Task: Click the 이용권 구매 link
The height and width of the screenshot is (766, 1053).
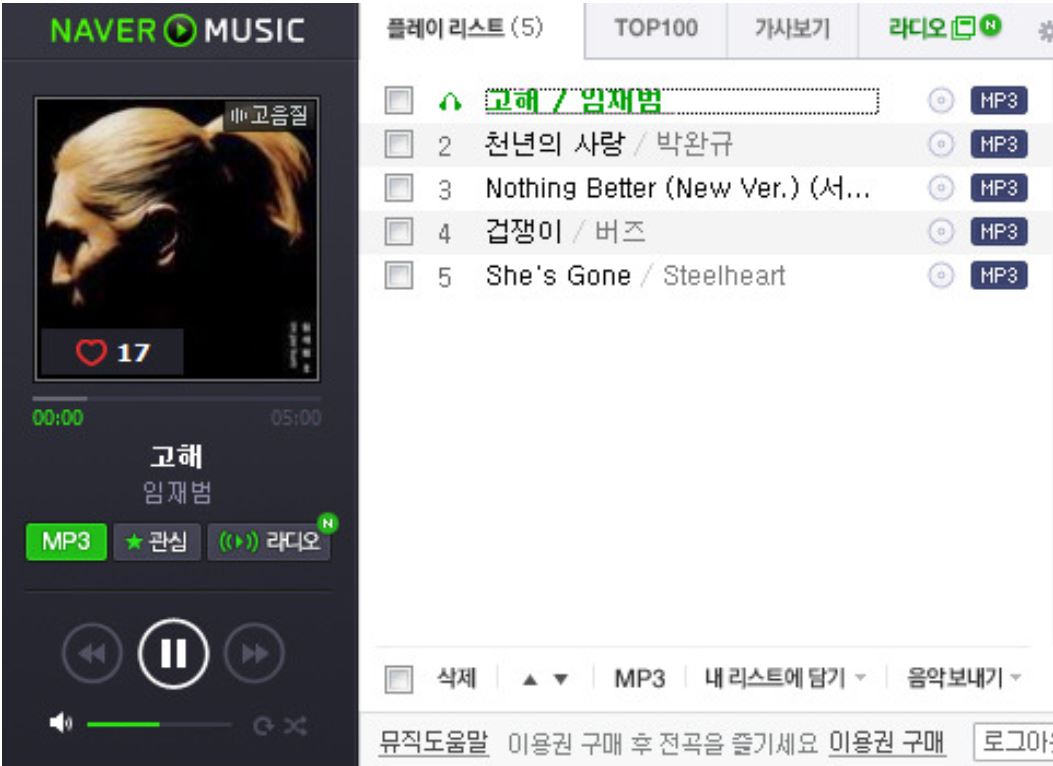Action: (887, 743)
